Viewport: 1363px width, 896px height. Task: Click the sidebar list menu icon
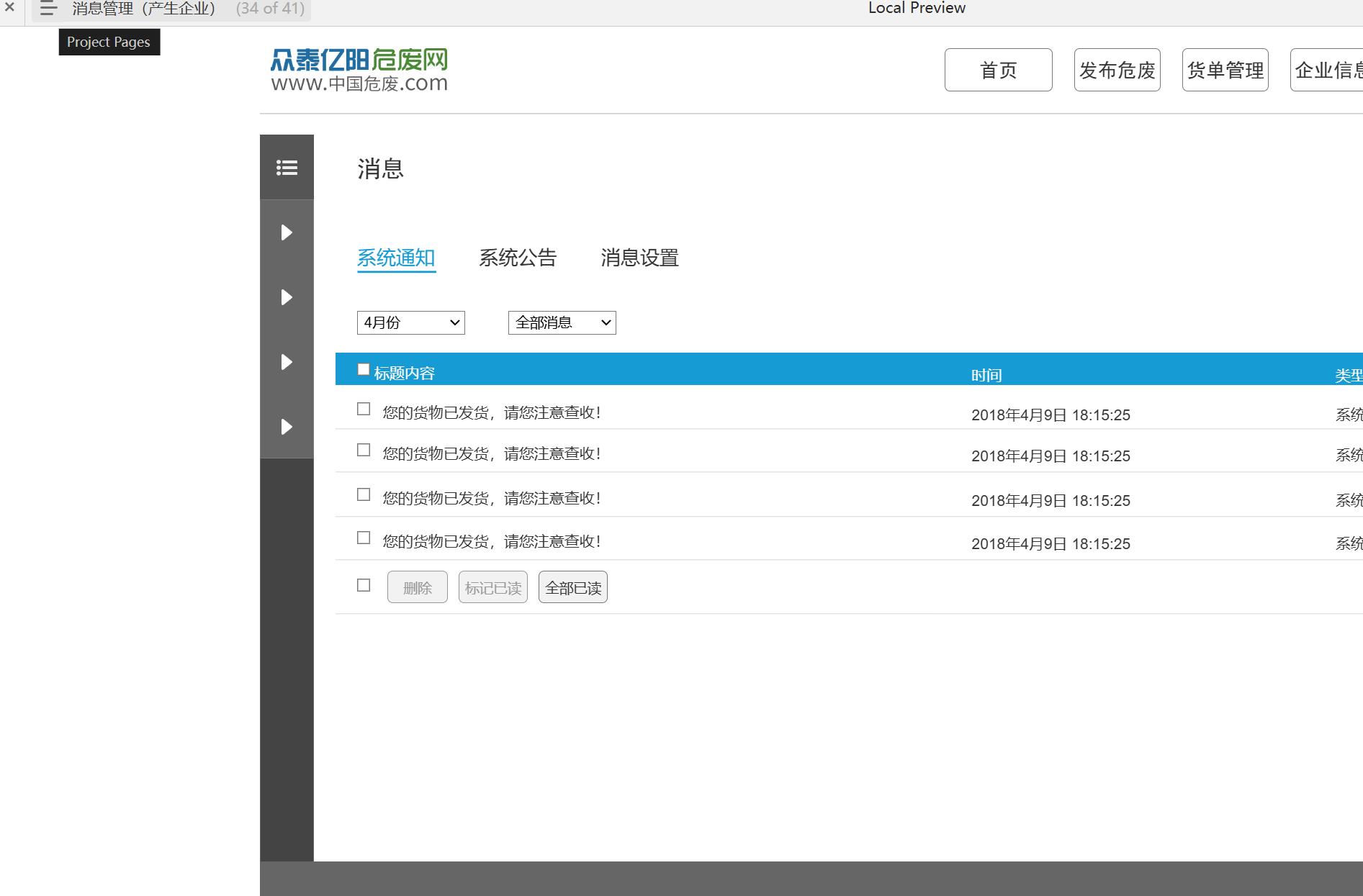287,167
